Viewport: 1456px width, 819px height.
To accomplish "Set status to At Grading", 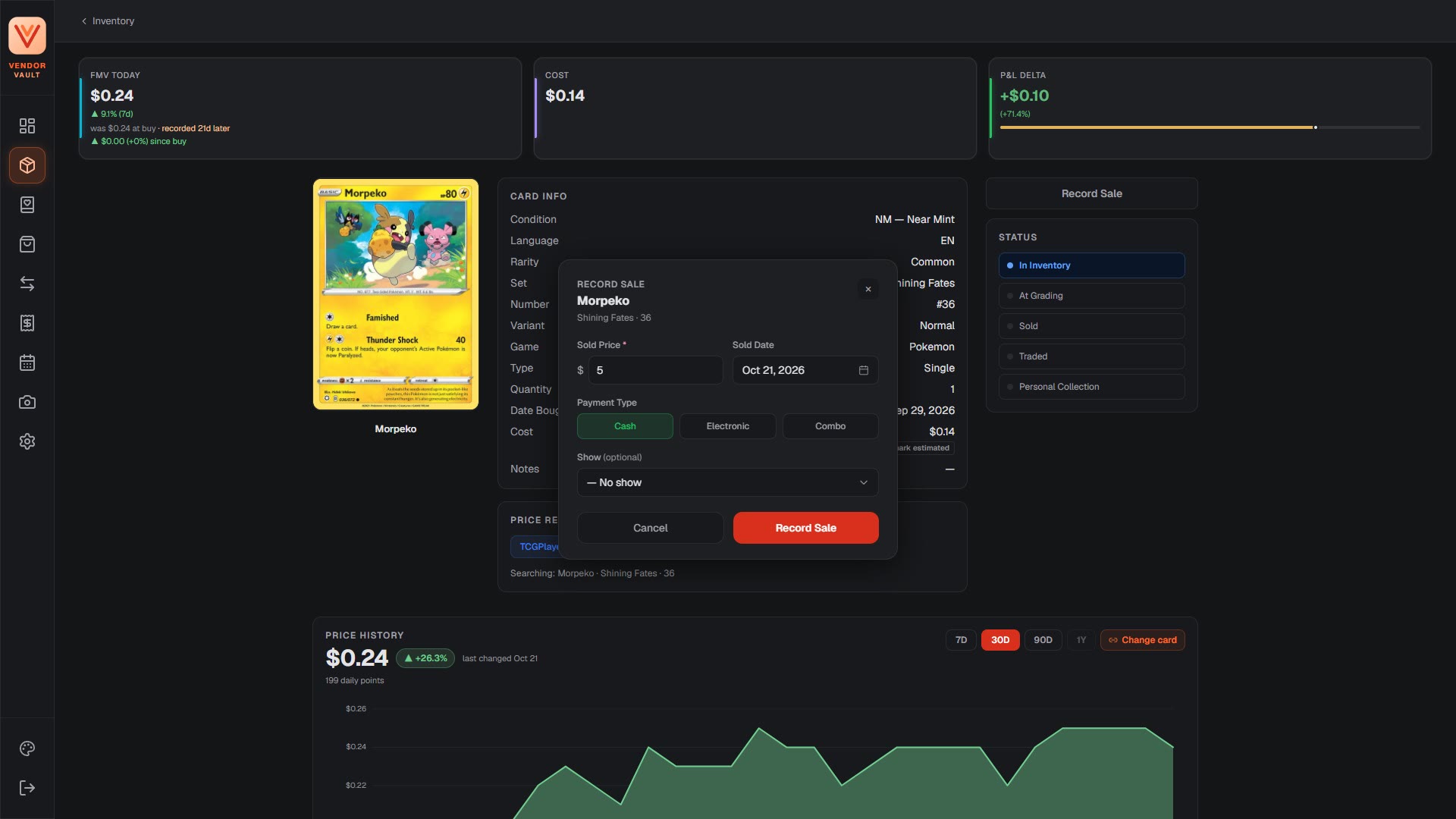I will coord(1091,296).
